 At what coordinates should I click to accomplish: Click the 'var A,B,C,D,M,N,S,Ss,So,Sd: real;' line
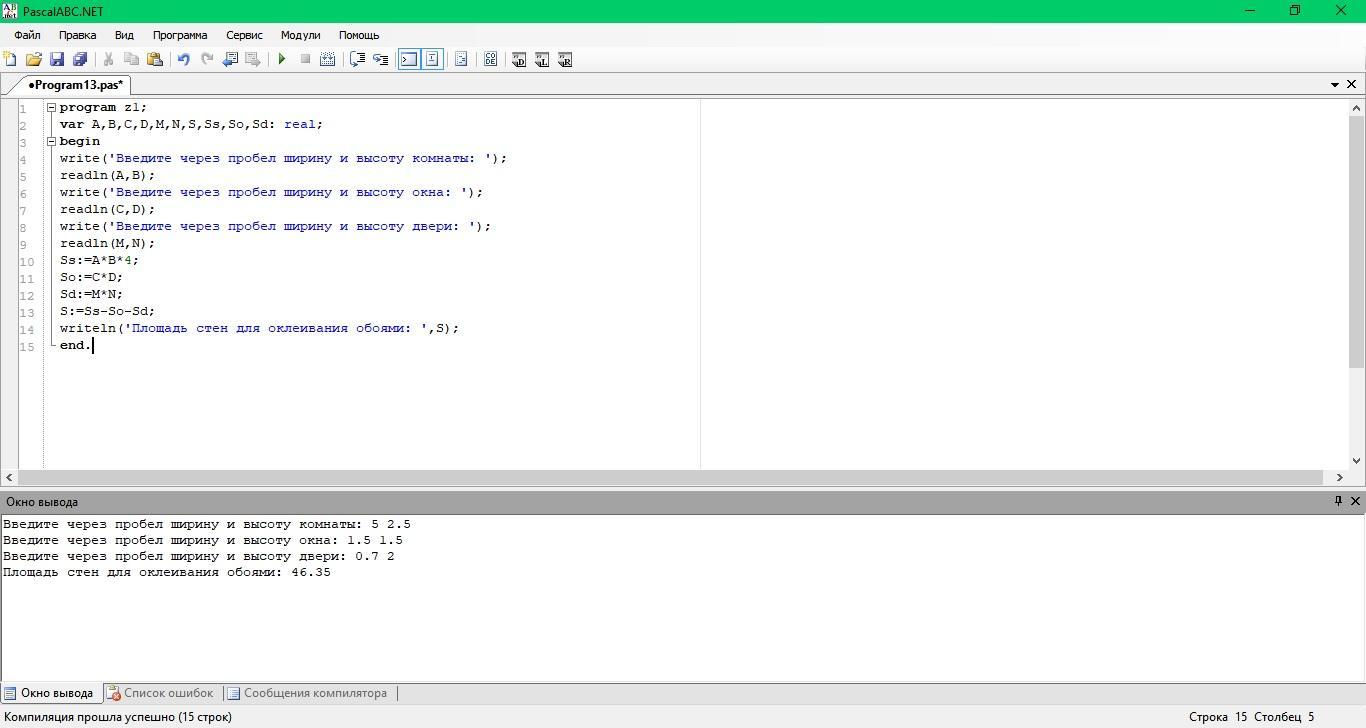coord(191,124)
